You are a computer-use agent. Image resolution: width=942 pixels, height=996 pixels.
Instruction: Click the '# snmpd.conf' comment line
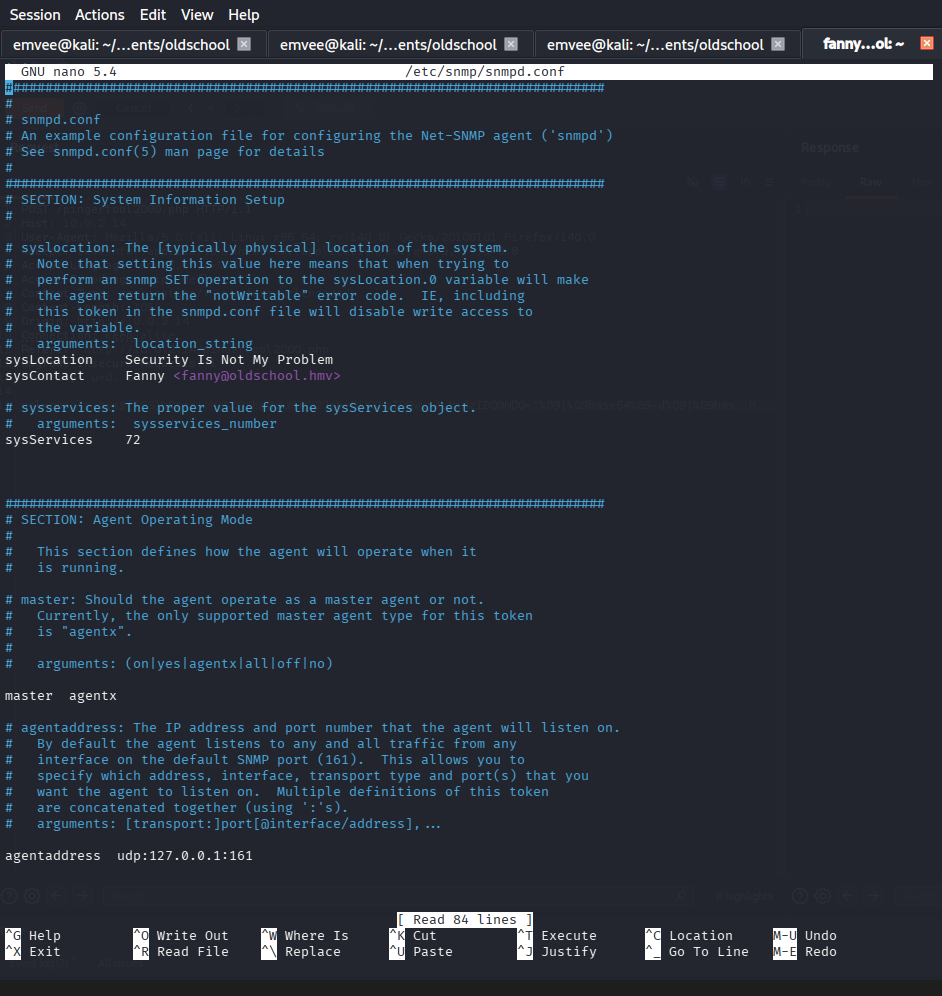[53, 119]
